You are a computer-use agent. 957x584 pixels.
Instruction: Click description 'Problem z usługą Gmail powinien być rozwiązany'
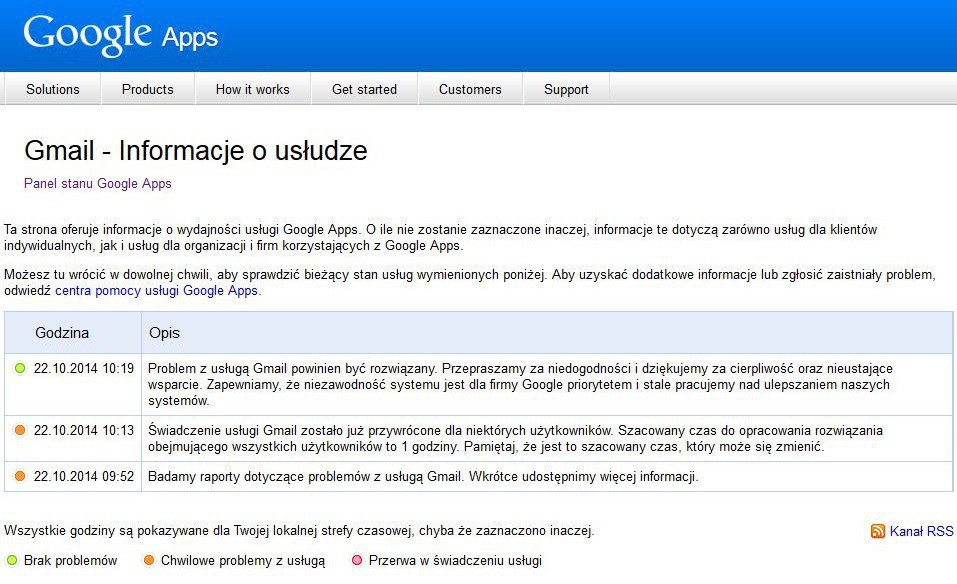[x=520, y=384]
